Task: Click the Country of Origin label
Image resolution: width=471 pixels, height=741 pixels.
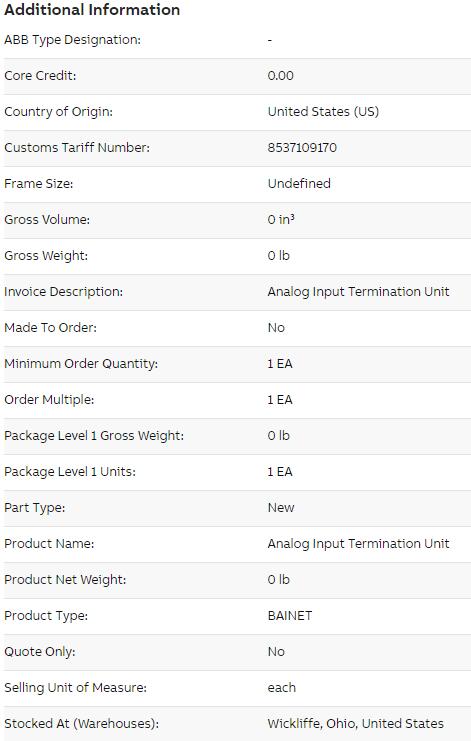Action: [59, 112]
